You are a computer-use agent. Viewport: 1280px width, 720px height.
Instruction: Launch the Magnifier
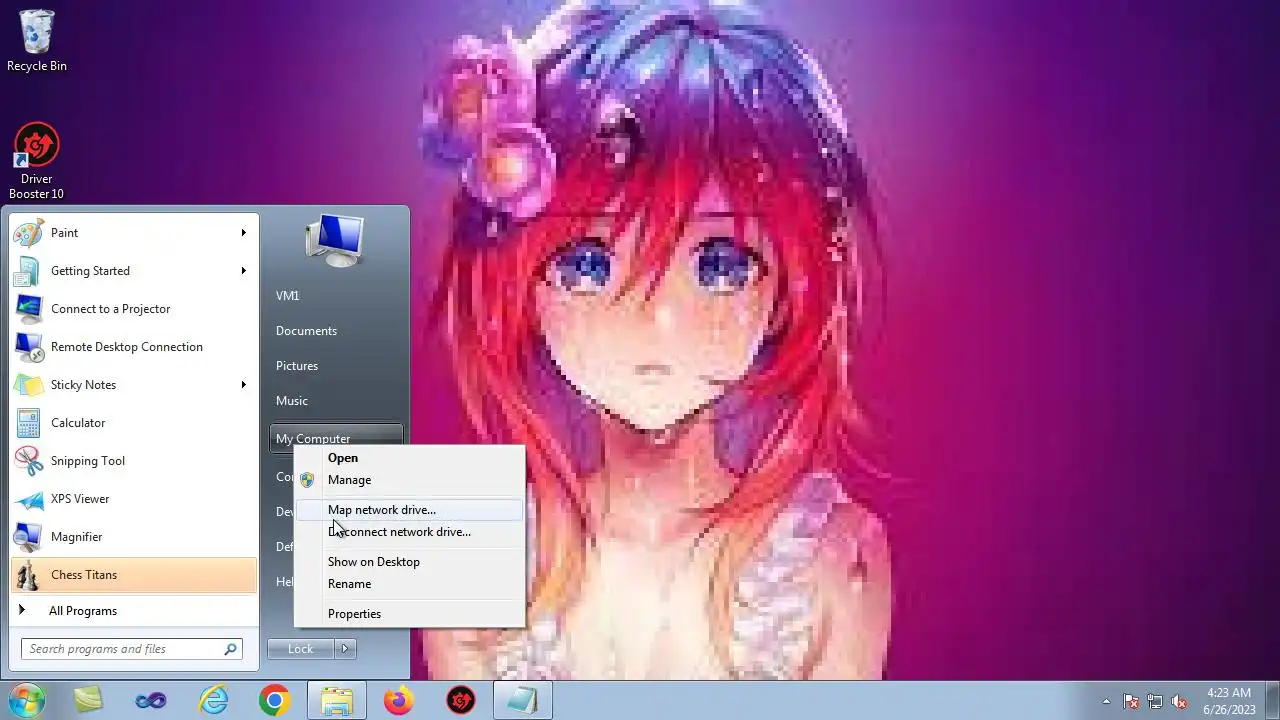pos(133,537)
